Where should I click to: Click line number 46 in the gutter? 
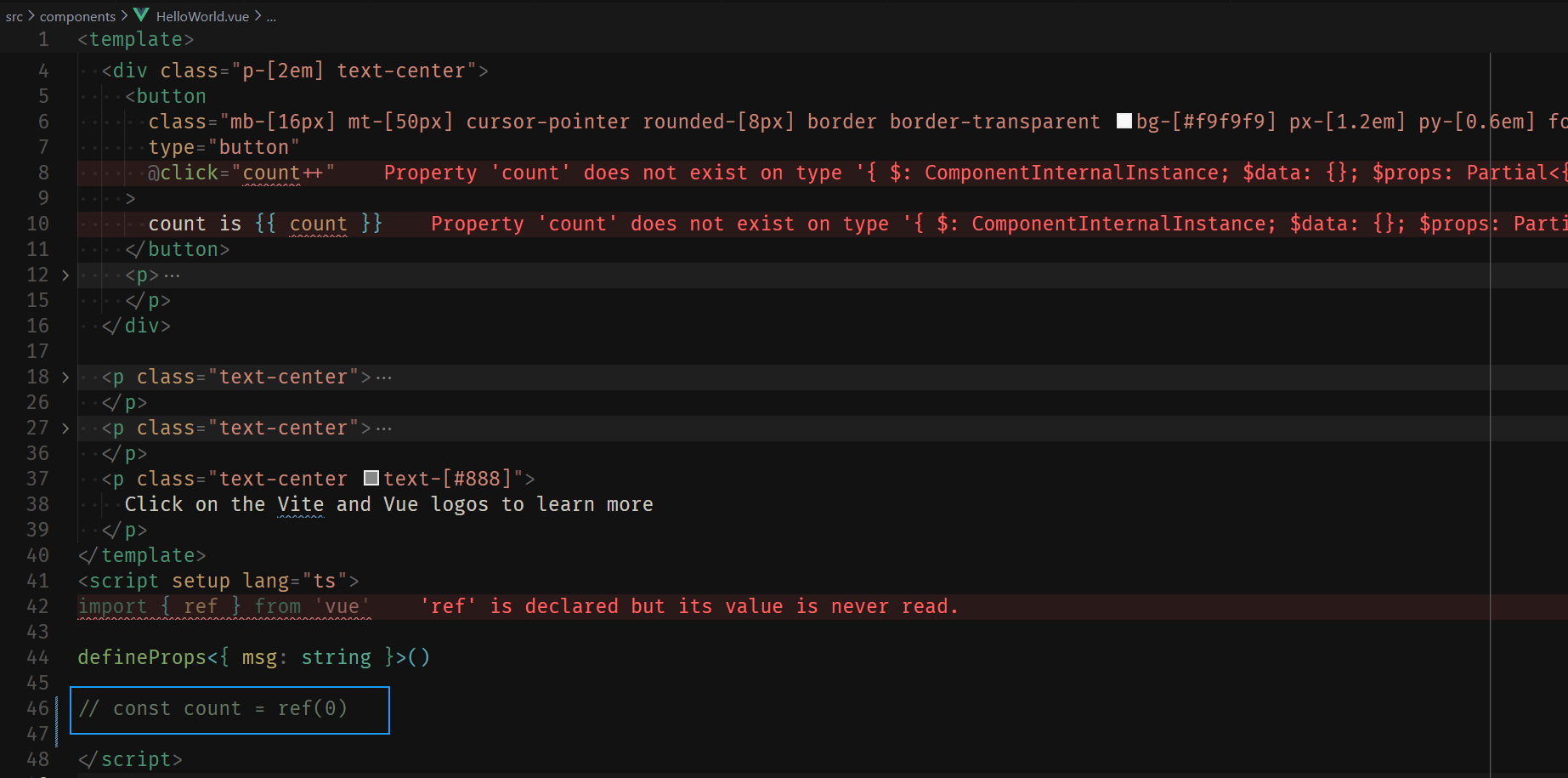click(x=37, y=708)
